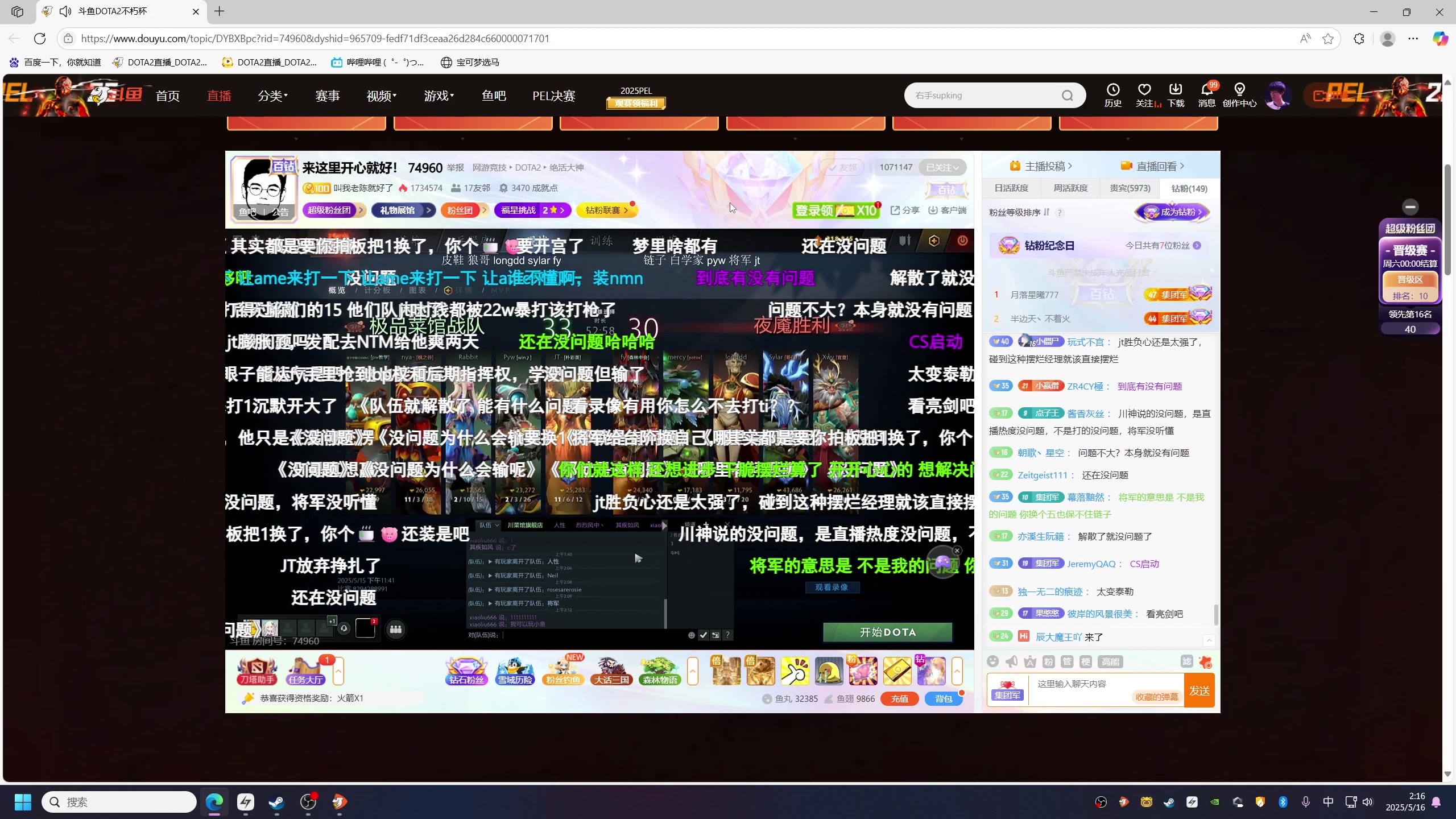1456x819 pixels.
Task: Click the 梗 meme chat icon
Action: tap(1086, 661)
